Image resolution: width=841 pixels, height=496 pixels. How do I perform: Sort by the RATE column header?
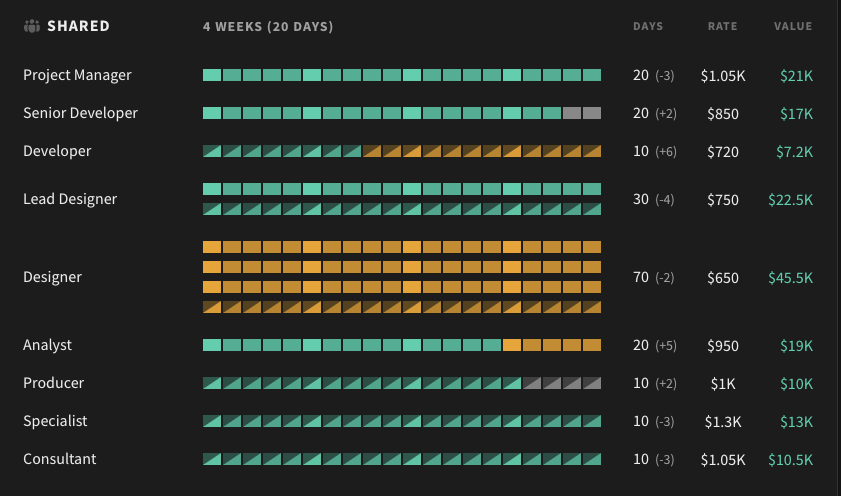[722, 26]
